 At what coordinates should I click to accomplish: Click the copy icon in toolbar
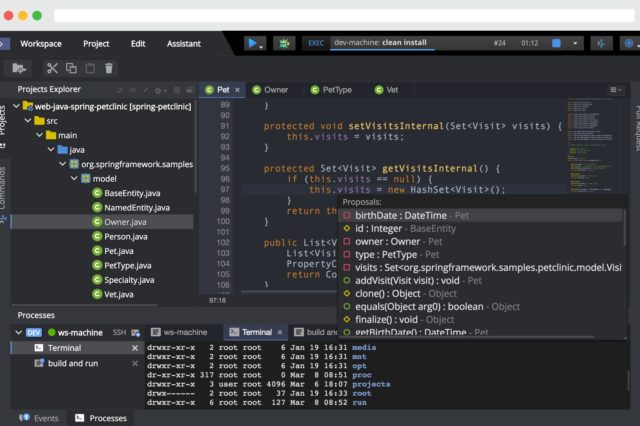point(71,68)
